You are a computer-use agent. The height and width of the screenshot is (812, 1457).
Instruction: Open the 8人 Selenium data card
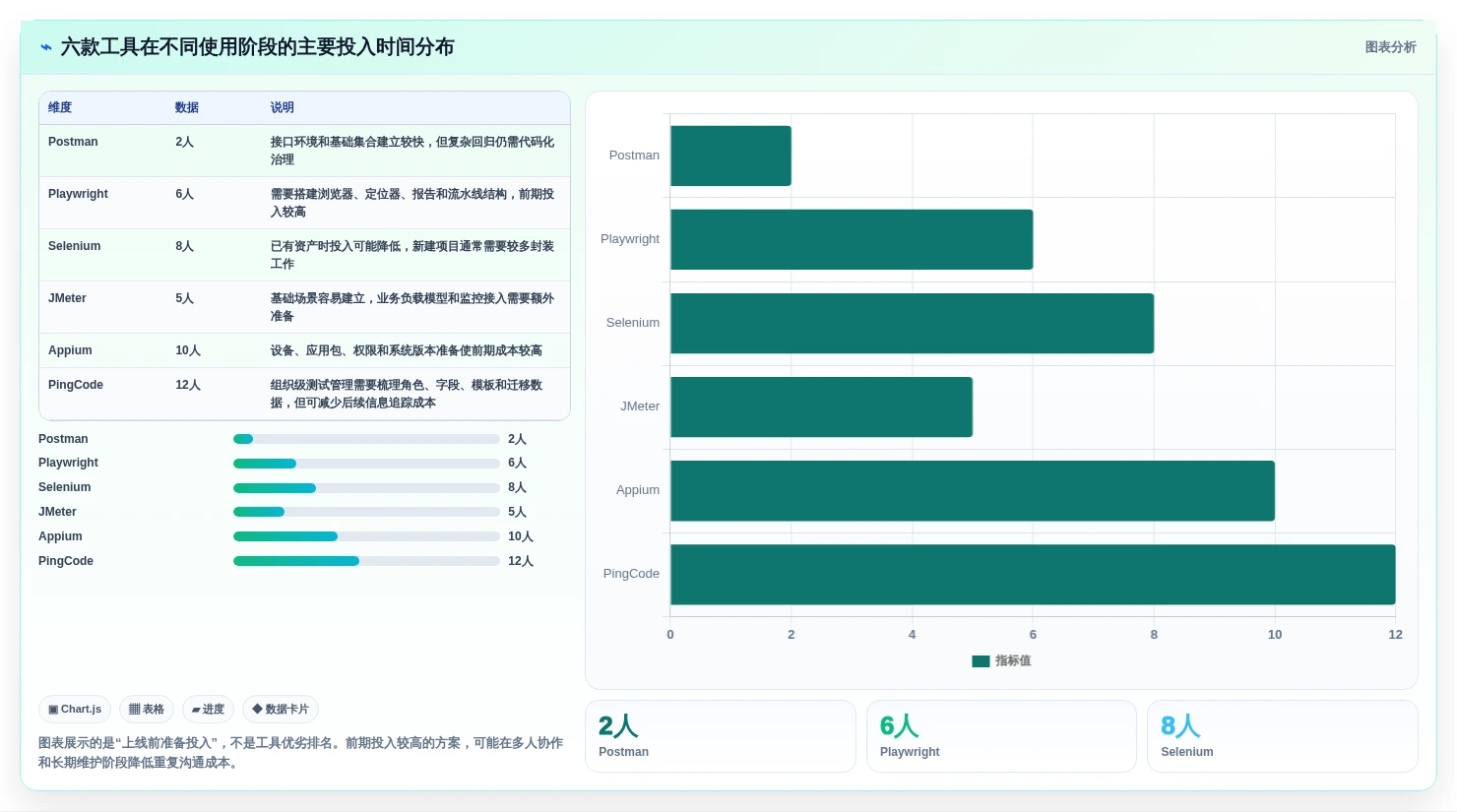(1282, 736)
